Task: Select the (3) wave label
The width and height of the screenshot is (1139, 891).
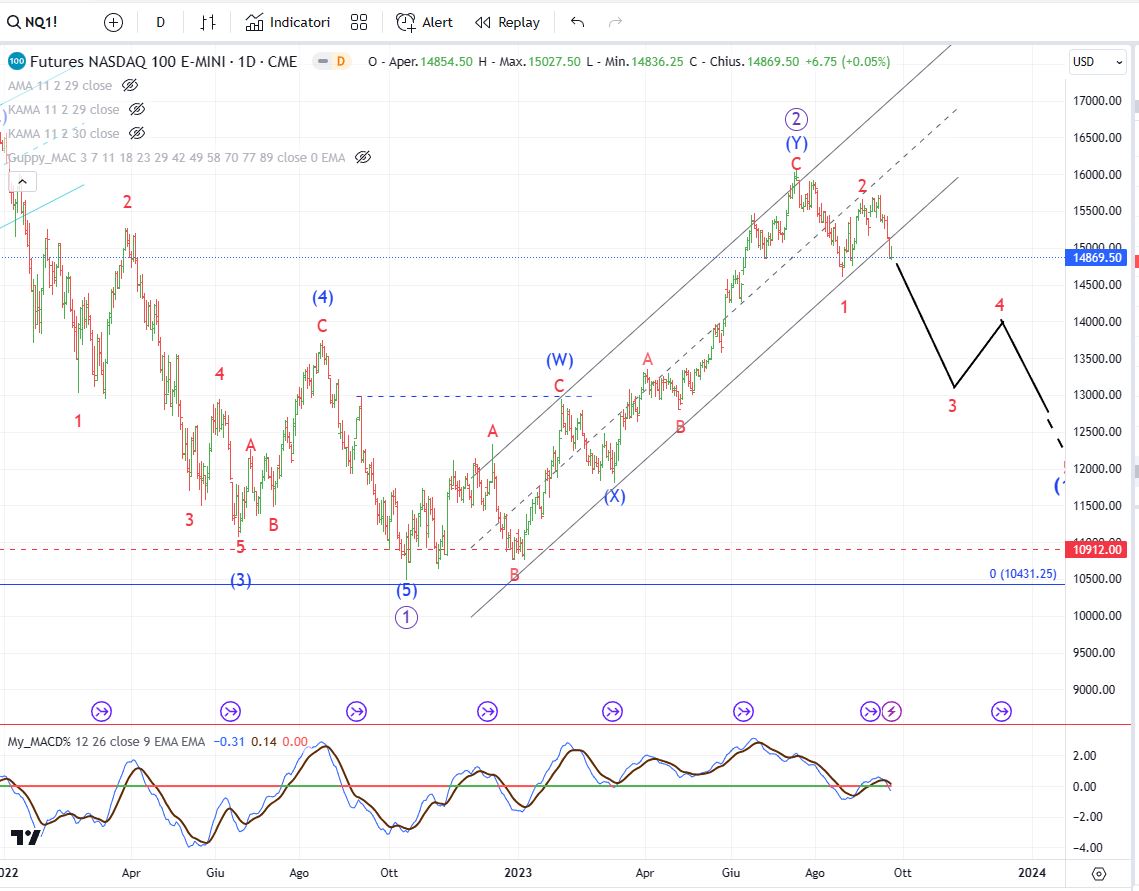Action: (x=241, y=580)
